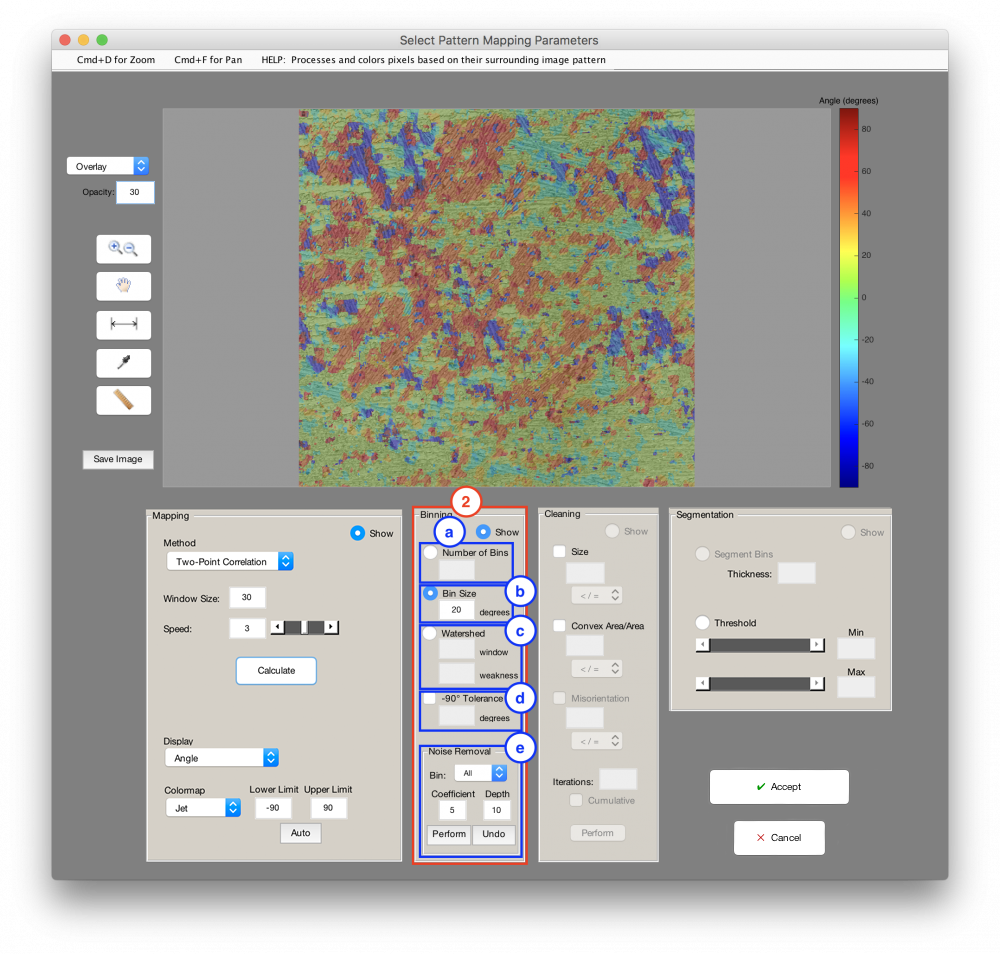Viewport: 1000px width, 954px height.
Task: Open the Misorientation comparison dropdown
Action: (597, 741)
